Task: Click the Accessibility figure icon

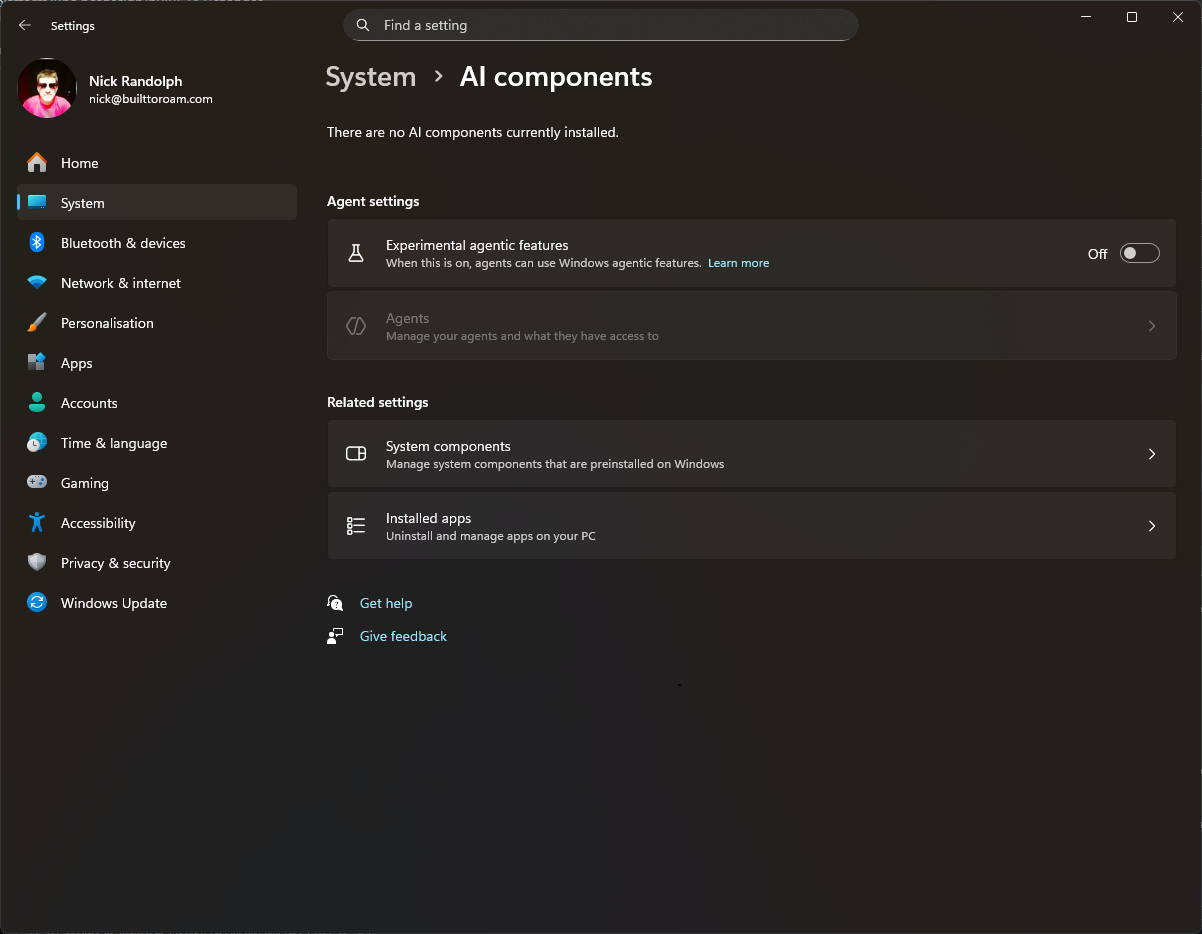Action: 37,523
